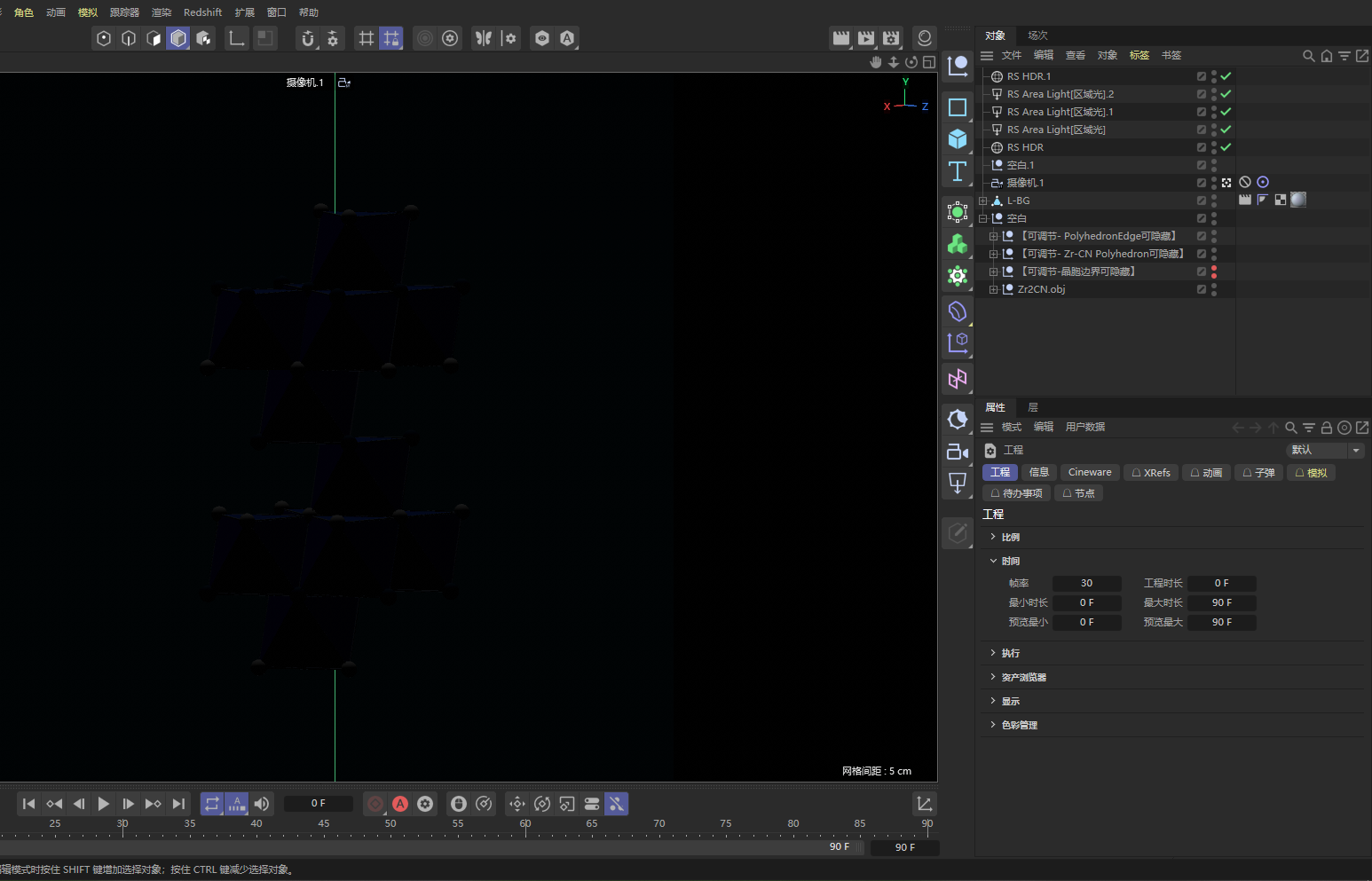
Task: Open snap settings gear icon
Action: 333,38
